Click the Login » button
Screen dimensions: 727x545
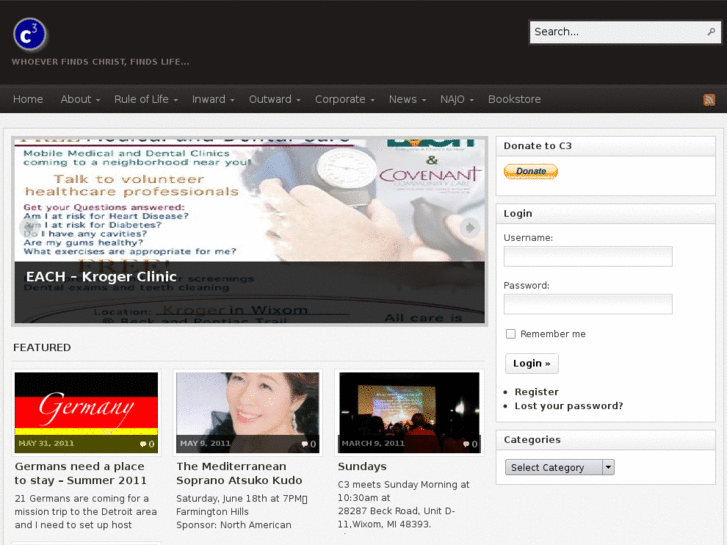[x=532, y=363]
